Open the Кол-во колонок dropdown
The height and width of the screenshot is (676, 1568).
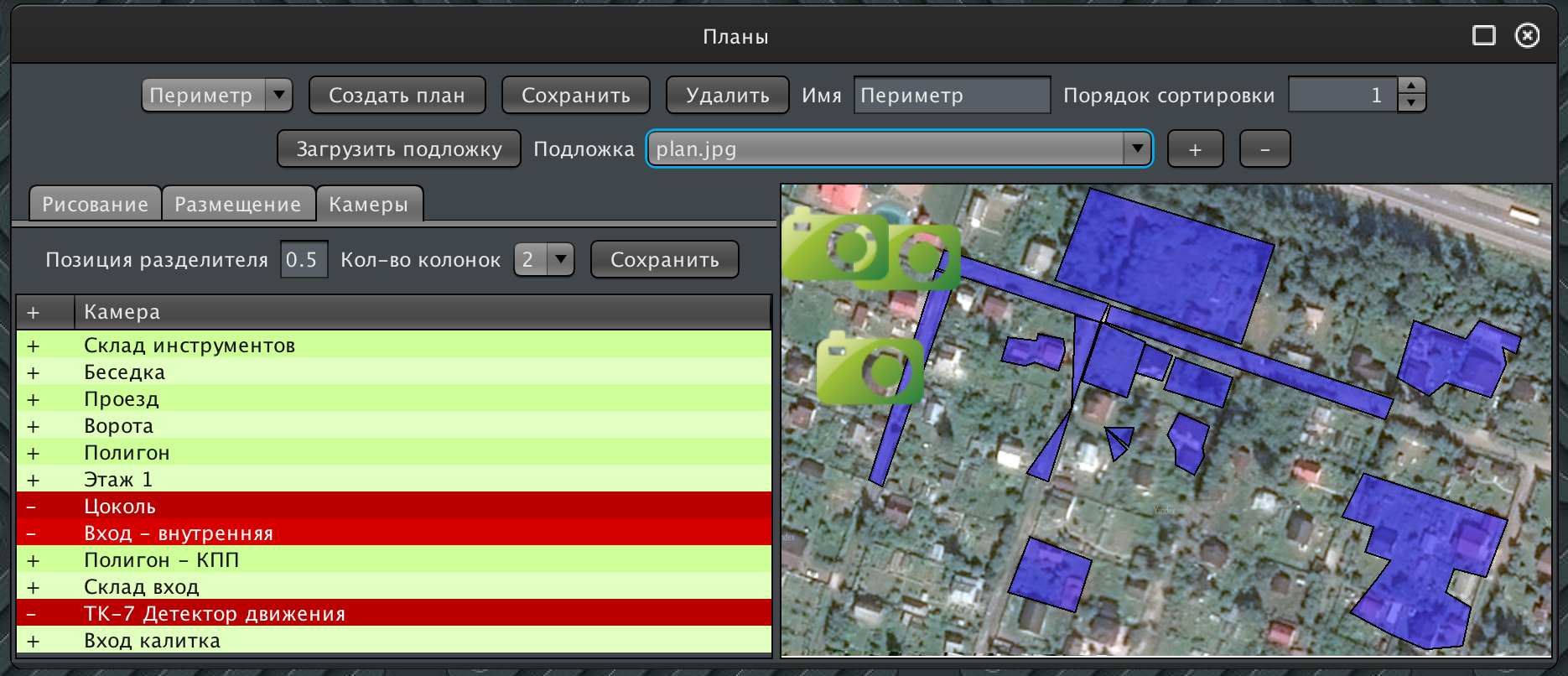click(560, 259)
